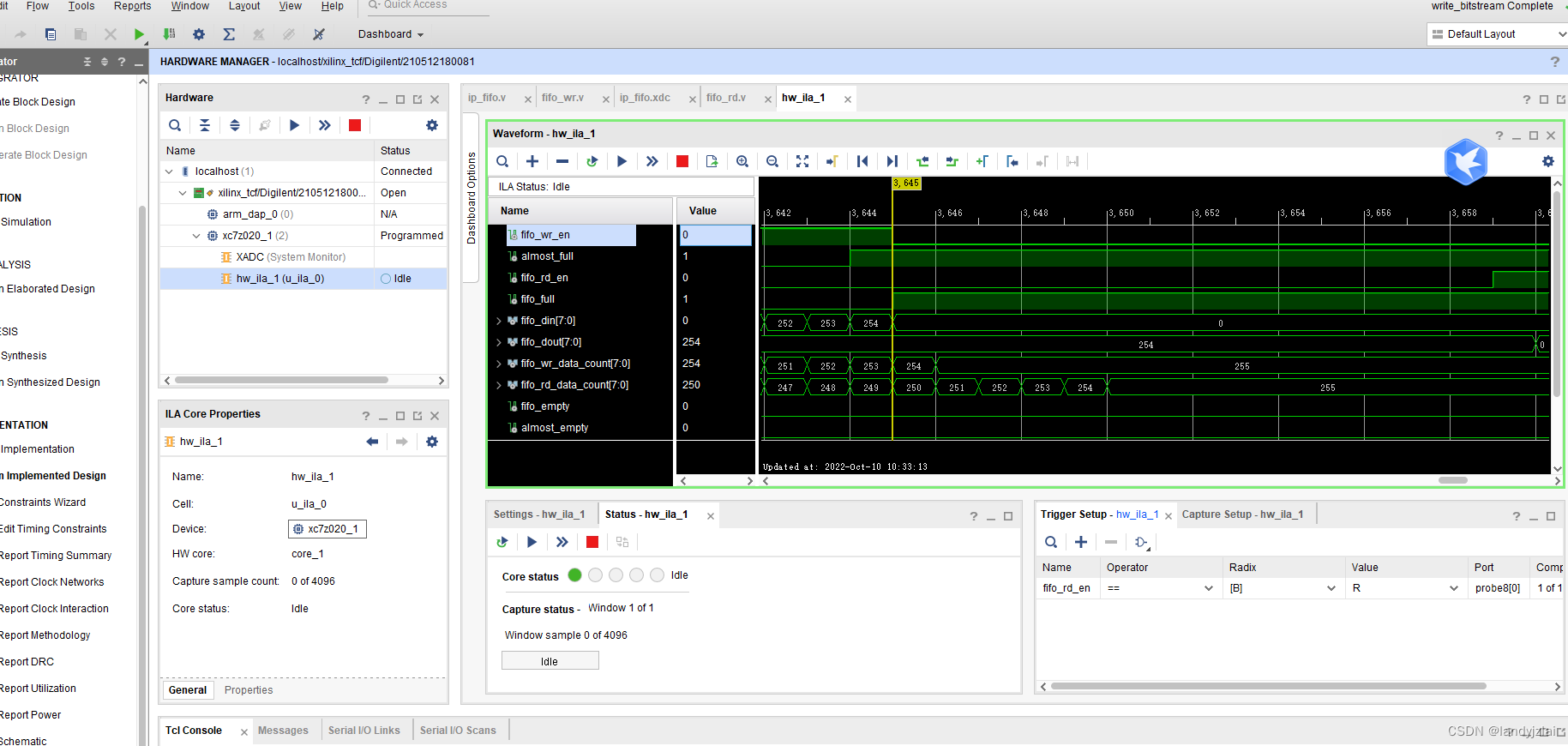Click the horizontal scrollbar under the waveform
Image resolution: width=1568 pixels, height=746 pixels.
point(1452,480)
